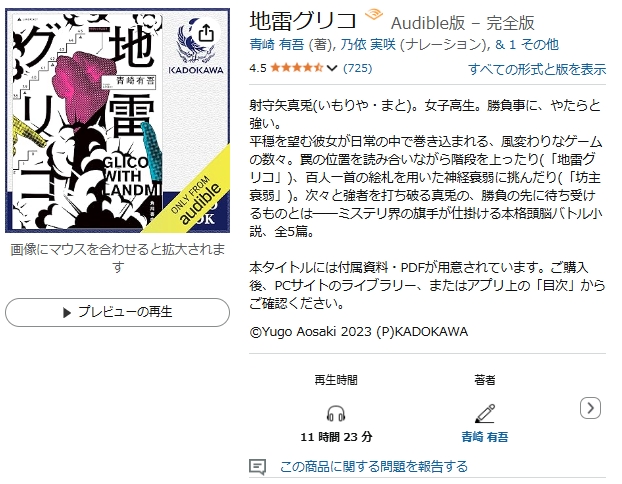Click the pencil icon under 著者
The width and height of the screenshot is (622, 484).
click(485, 413)
